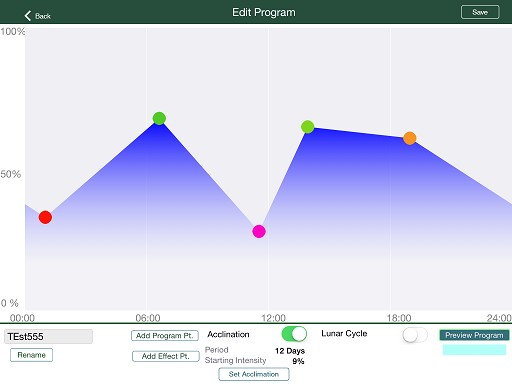Click the Period label

tap(217, 350)
